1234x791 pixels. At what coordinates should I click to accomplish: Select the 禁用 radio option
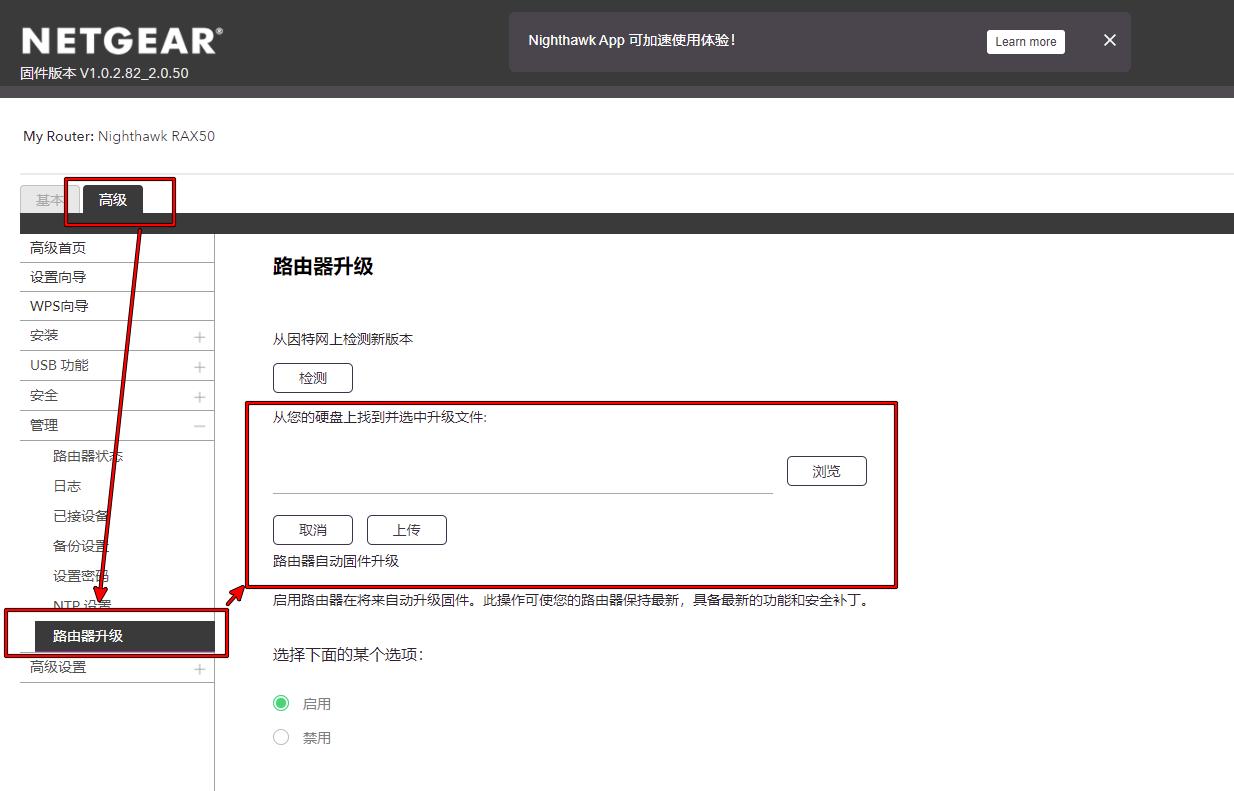[281, 737]
